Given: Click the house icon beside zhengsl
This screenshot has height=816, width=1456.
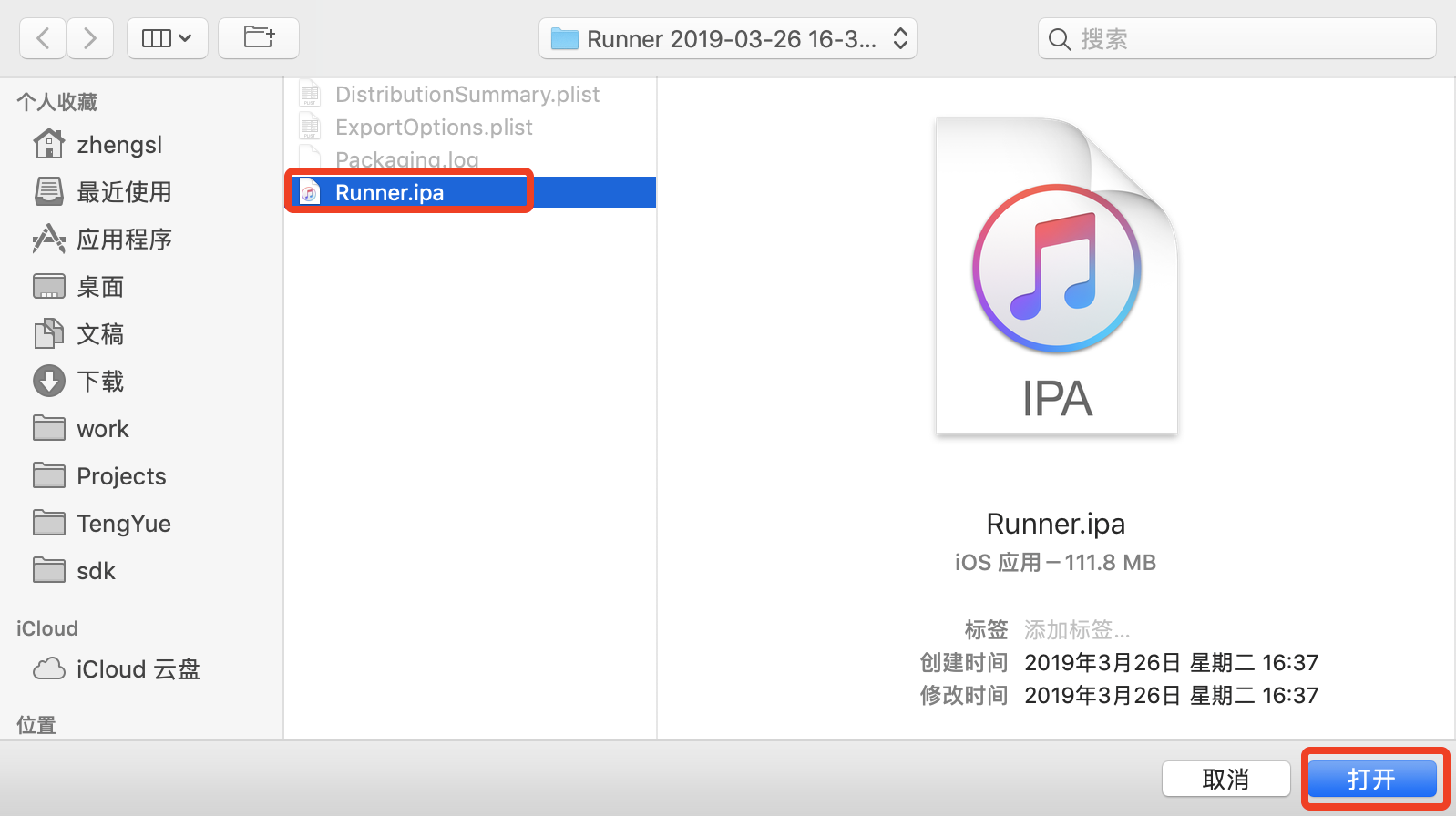Looking at the screenshot, I should 49,144.
